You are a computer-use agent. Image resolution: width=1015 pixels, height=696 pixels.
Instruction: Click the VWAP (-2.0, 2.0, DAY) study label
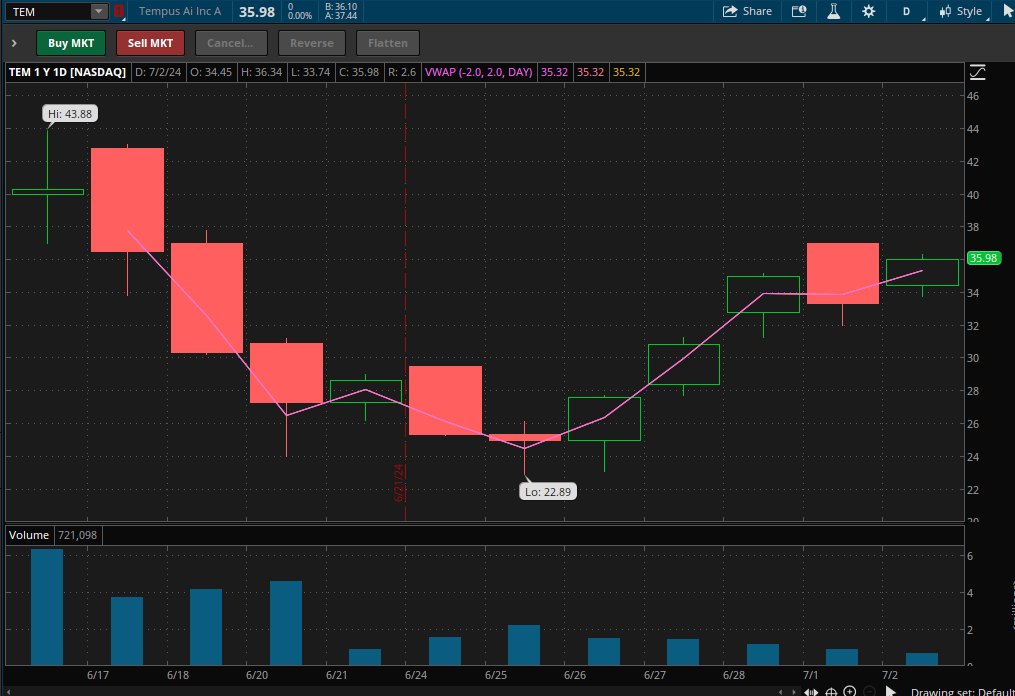[x=478, y=72]
